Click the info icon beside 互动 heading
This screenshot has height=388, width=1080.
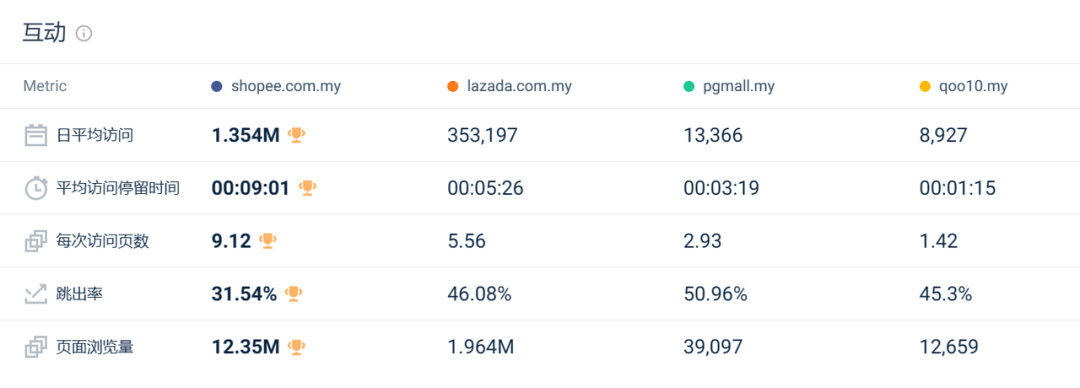(84, 33)
